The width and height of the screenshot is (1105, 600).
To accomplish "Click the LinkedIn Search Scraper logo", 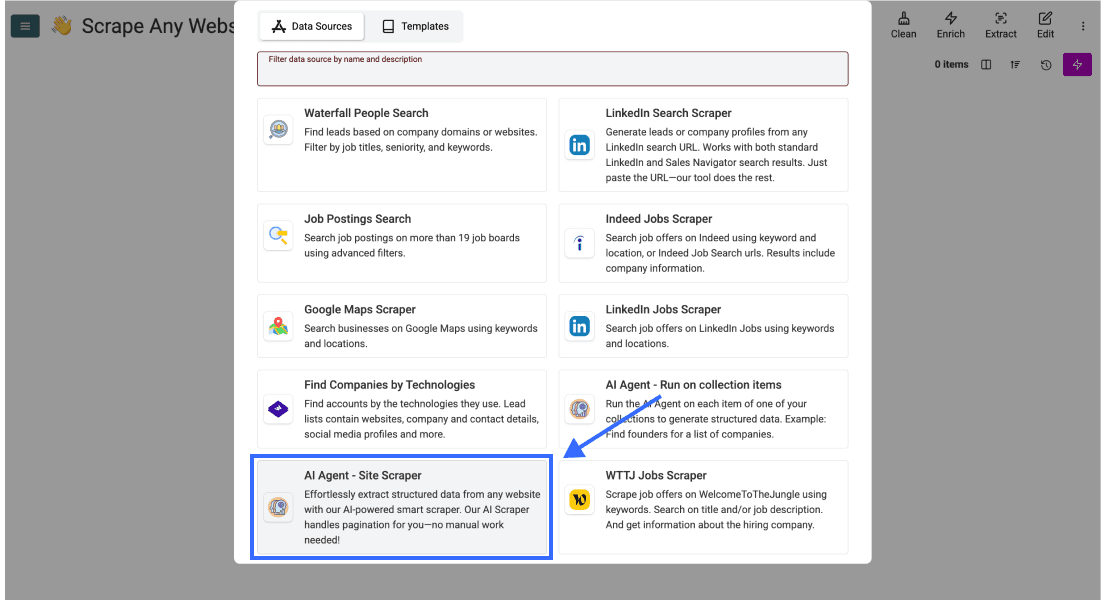I will tap(579, 145).
